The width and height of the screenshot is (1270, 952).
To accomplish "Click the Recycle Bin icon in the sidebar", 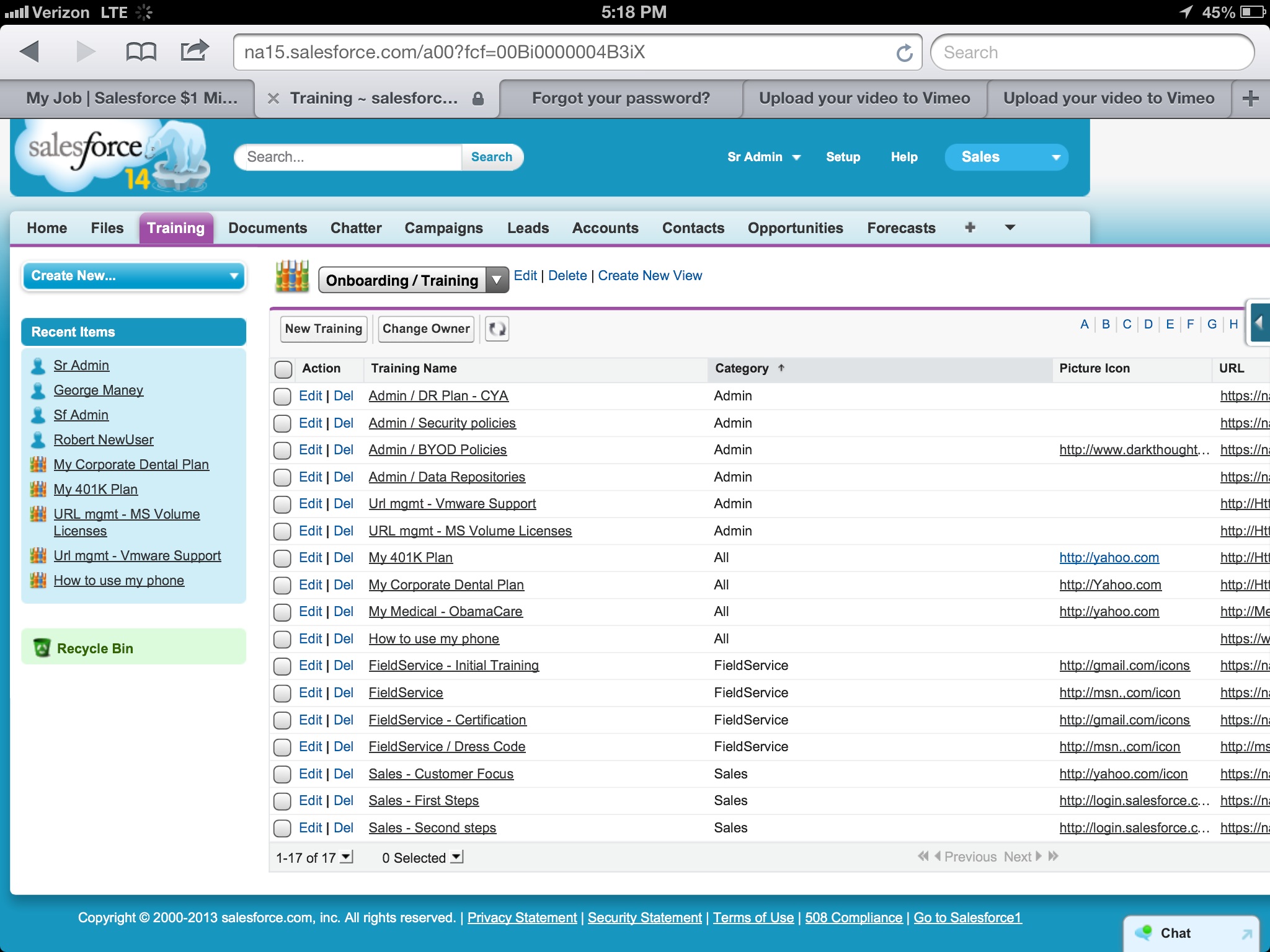I will click(42, 648).
